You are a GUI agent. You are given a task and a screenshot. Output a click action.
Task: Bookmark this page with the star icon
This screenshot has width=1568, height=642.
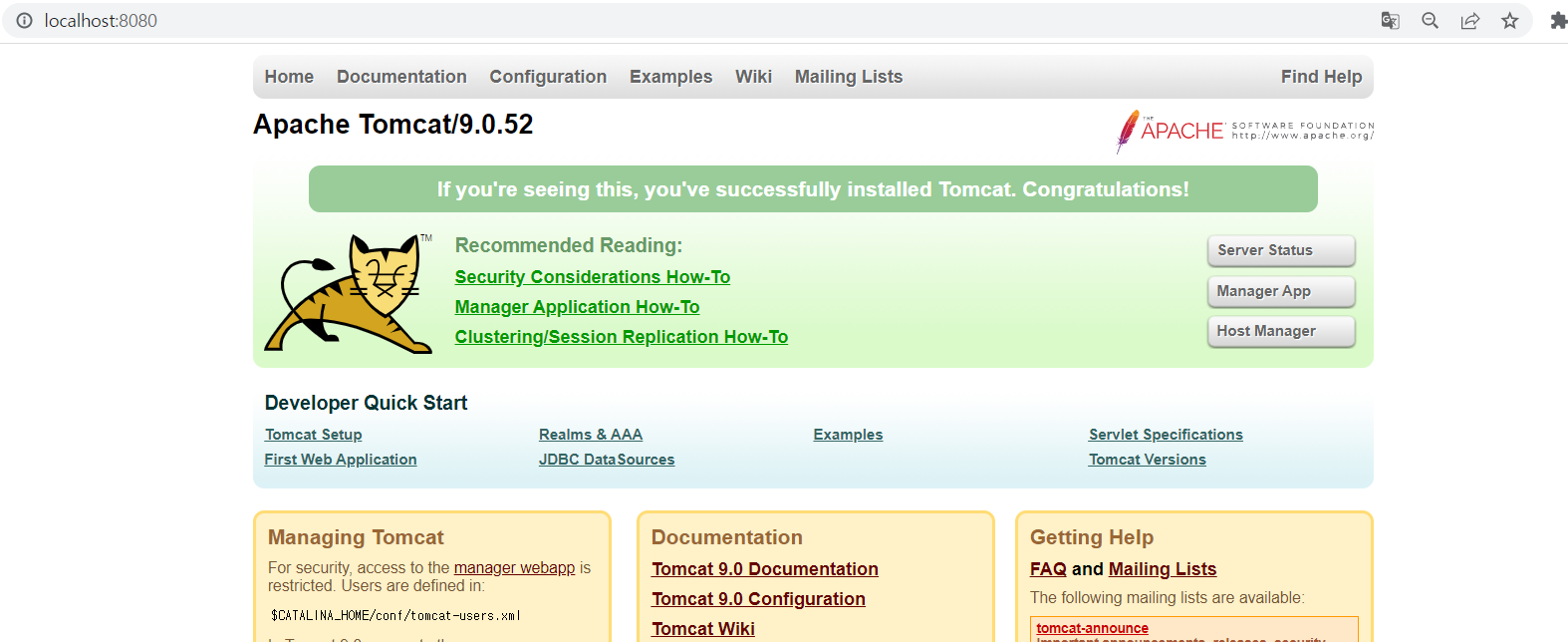click(1510, 21)
